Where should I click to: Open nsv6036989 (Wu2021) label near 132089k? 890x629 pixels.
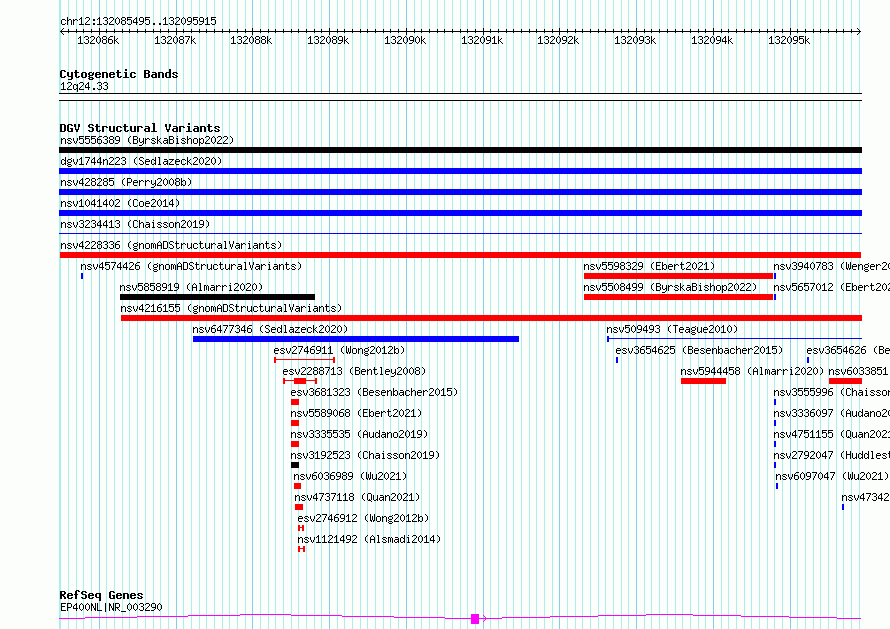tap(350, 476)
